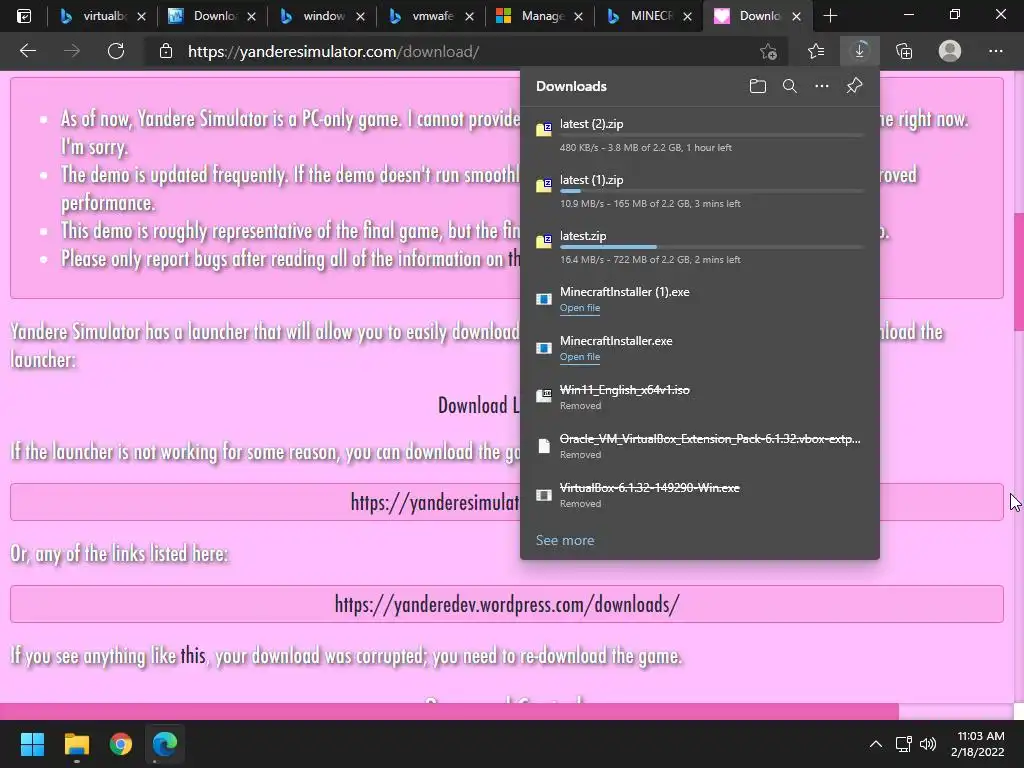Click the latest (2).zip file name
1024x768 pixels.
[x=591, y=124]
